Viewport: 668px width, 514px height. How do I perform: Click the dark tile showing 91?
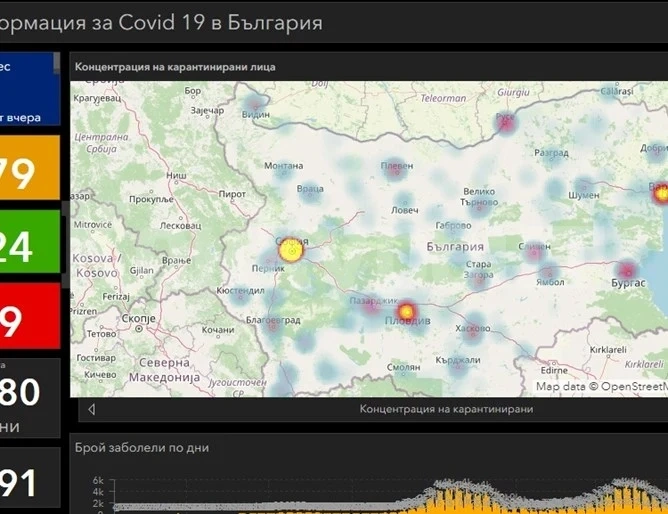[x=30, y=477]
